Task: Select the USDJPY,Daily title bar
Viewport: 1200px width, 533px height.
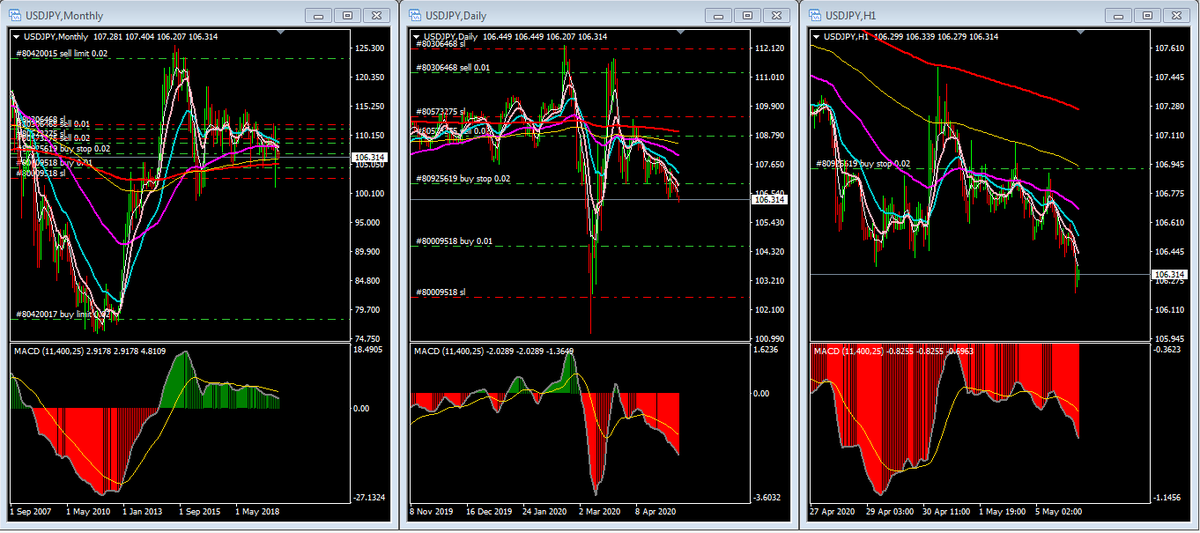Action: (x=598, y=15)
